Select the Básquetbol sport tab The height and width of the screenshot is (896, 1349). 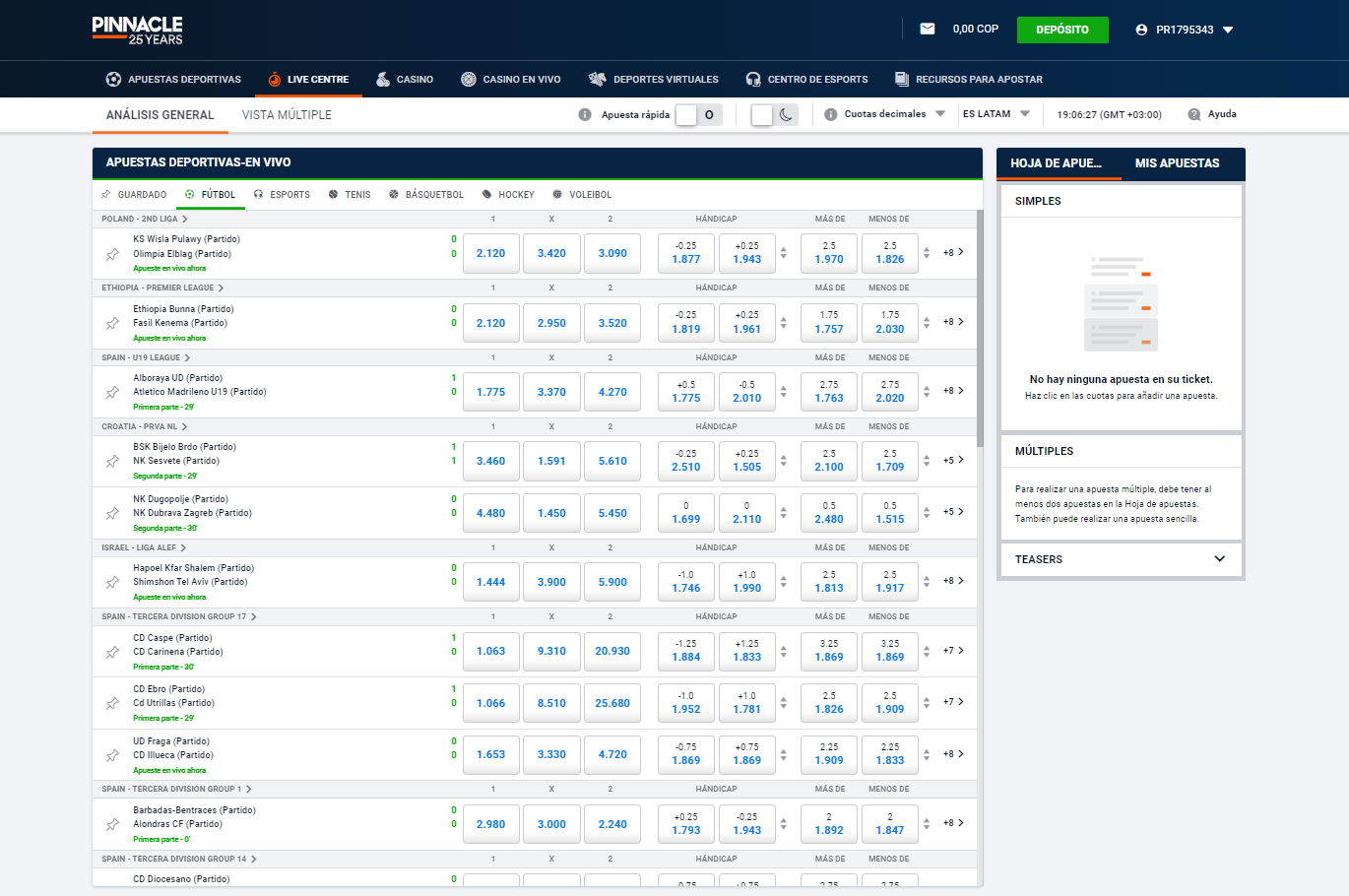pyautogui.click(x=426, y=195)
